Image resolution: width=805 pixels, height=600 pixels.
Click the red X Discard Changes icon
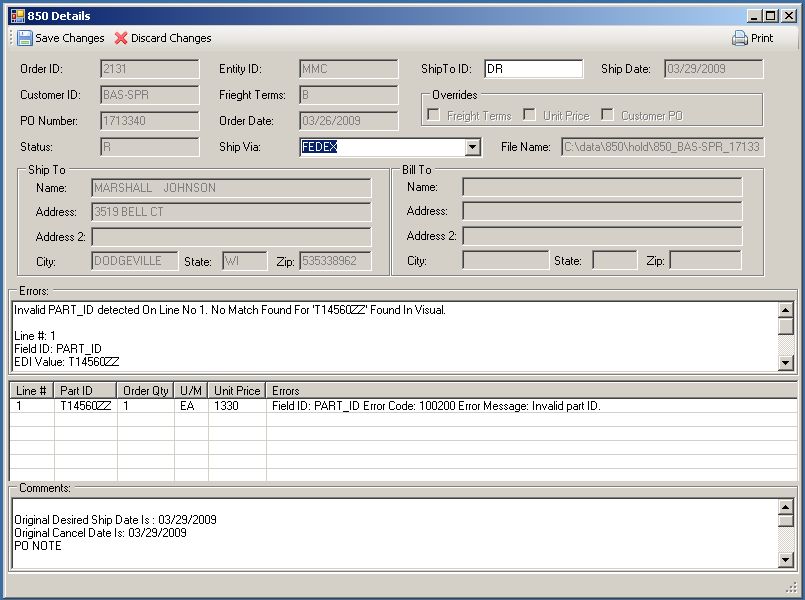(x=121, y=38)
